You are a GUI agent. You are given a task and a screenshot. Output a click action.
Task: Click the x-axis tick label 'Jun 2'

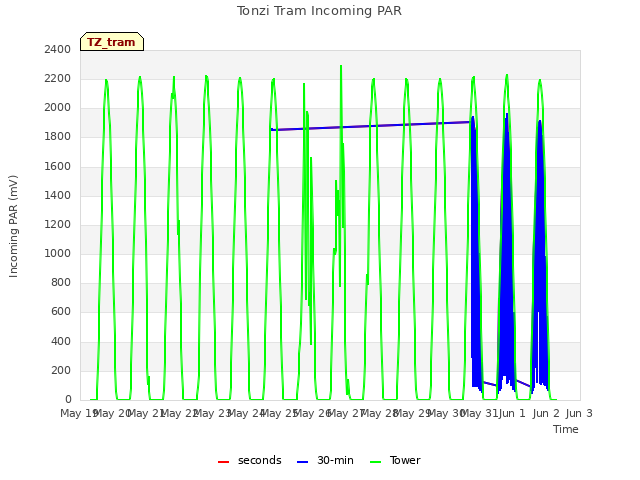pyautogui.click(x=546, y=413)
